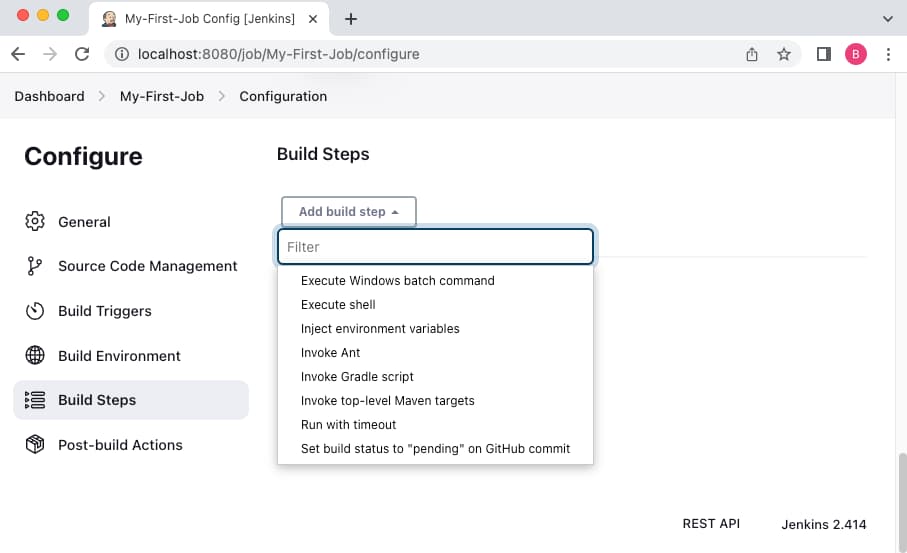Image resolution: width=907 pixels, height=553 pixels.
Task: Open the browser three-dot menu
Action: 888,54
